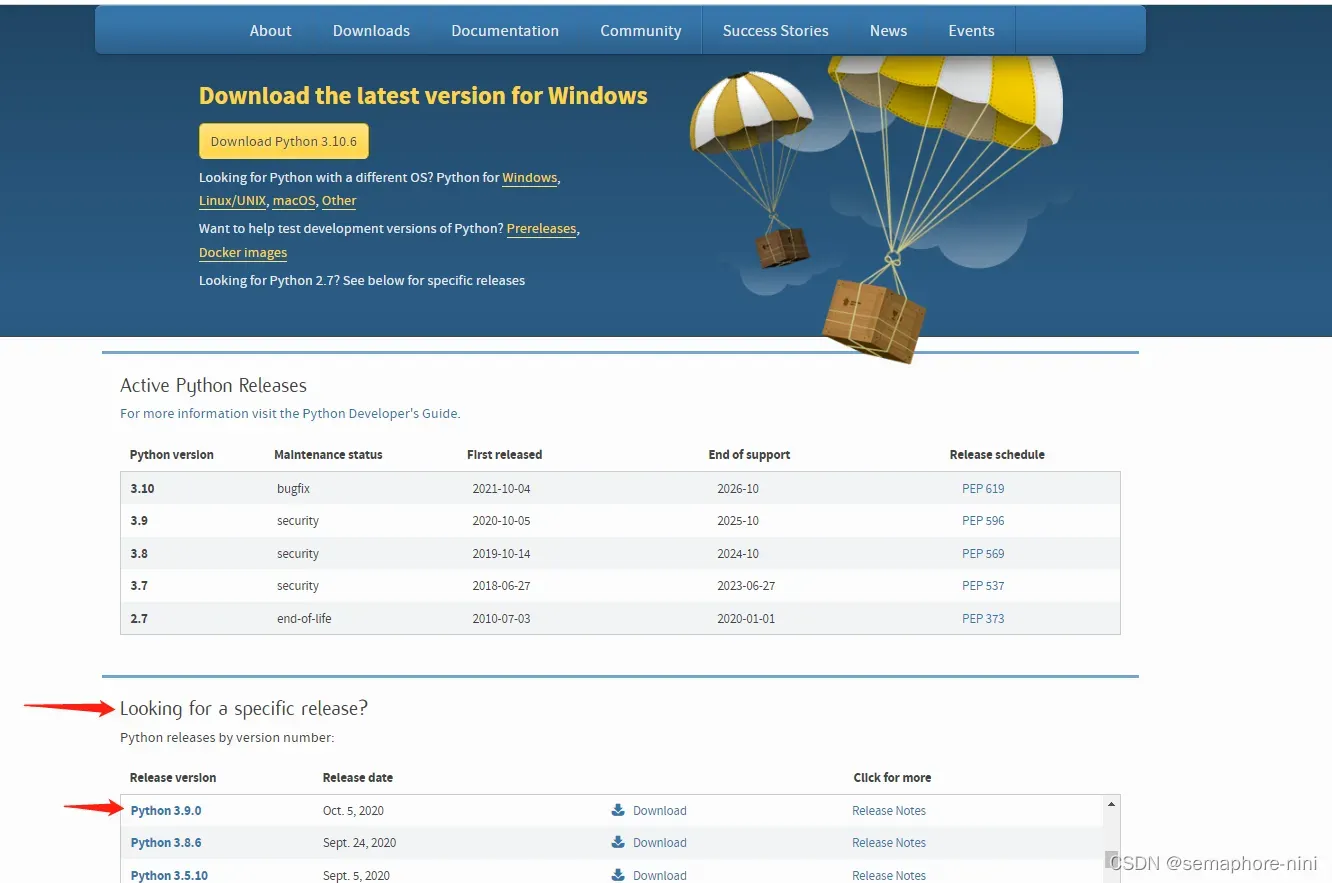This screenshot has height=883, width=1332.
Task: Follow the Windows OS link
Action: click(529, 177)
